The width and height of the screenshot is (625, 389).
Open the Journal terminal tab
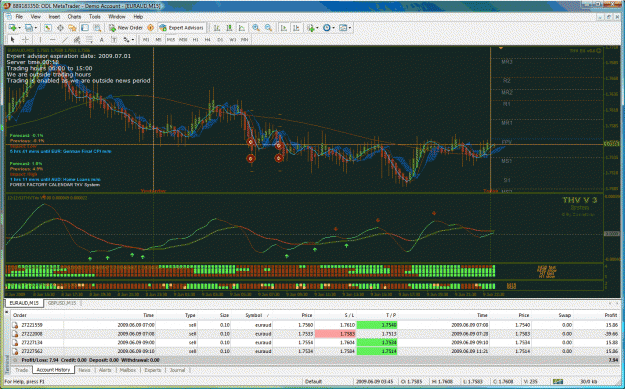pyautogui.click(x=177, y=370)
